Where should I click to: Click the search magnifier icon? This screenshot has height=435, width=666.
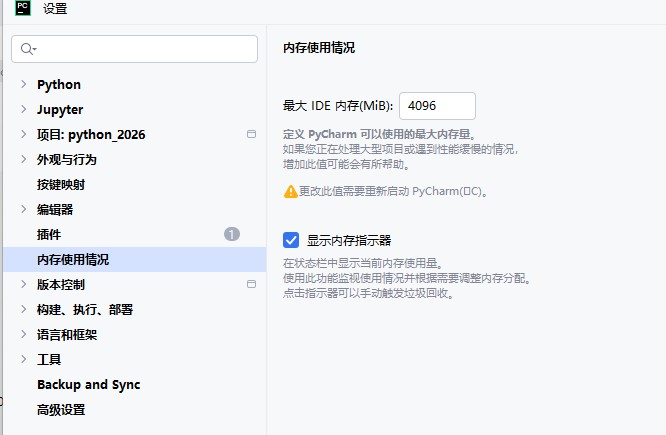(x=27, y=49)
